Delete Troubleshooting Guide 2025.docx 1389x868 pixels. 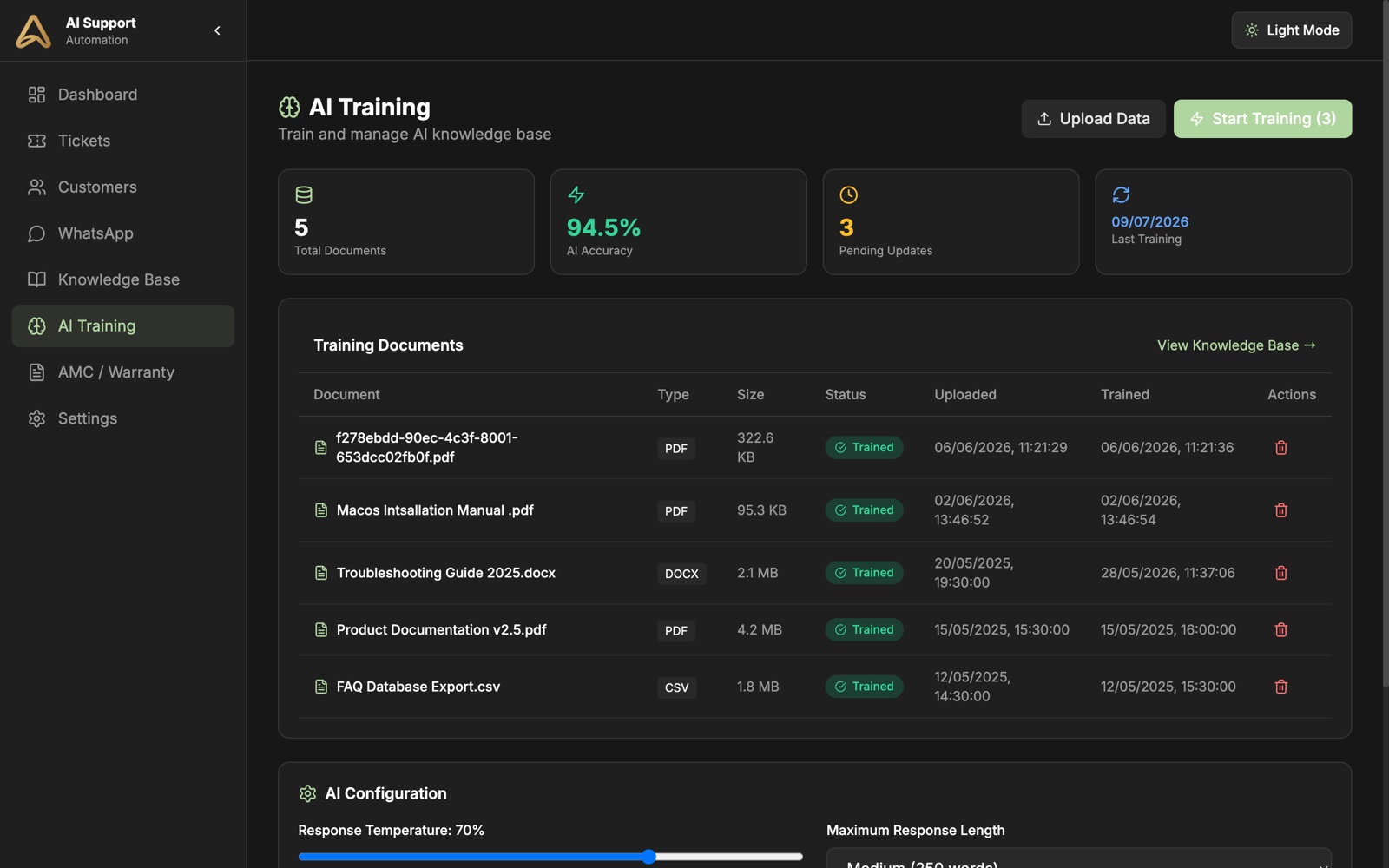(1280, 573)
